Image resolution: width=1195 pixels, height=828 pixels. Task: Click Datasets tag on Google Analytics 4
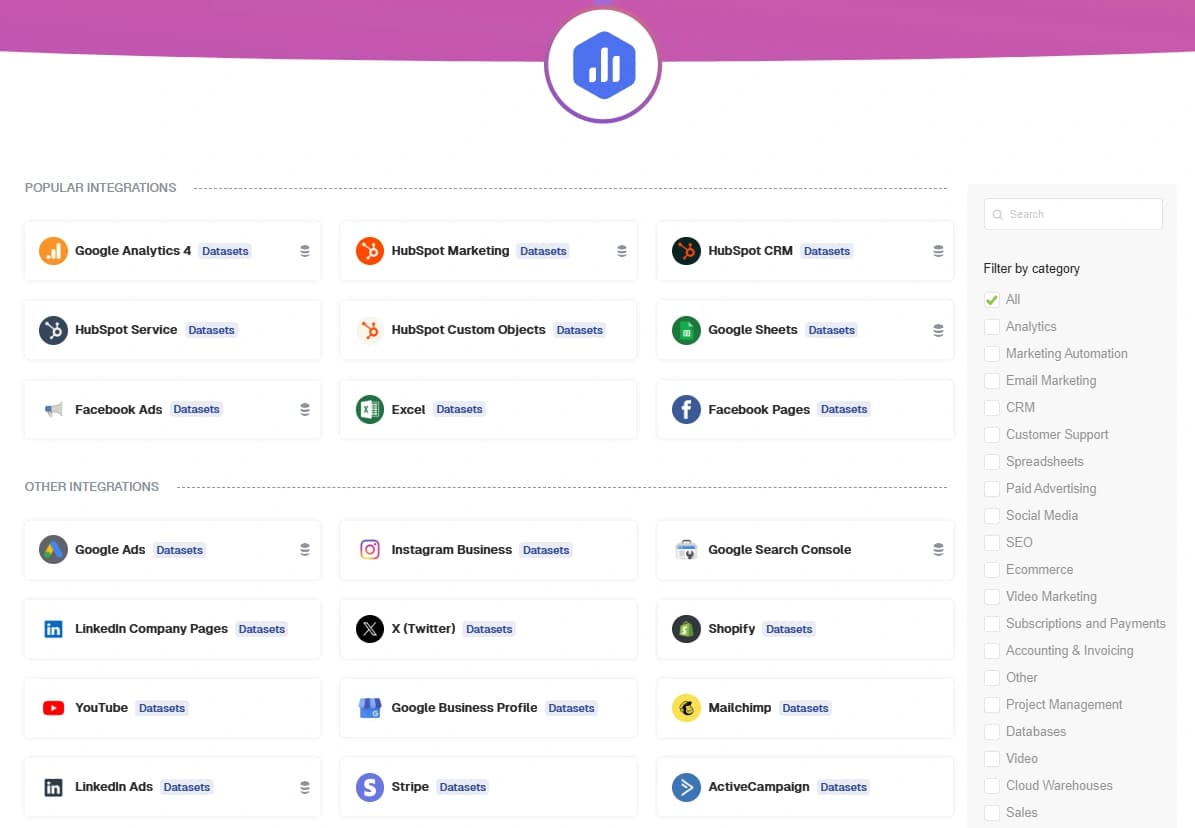(225, 251)
